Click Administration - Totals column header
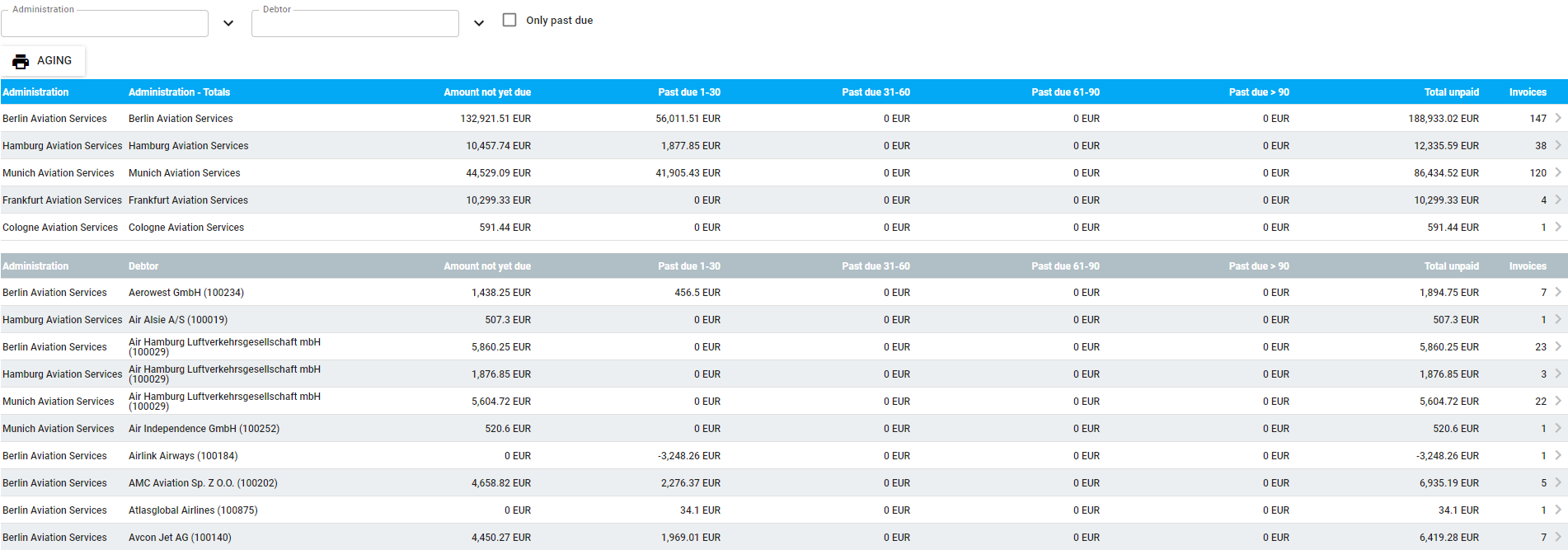The width and height of the screenshot is (1568, 550). click(x=179, y=92)
